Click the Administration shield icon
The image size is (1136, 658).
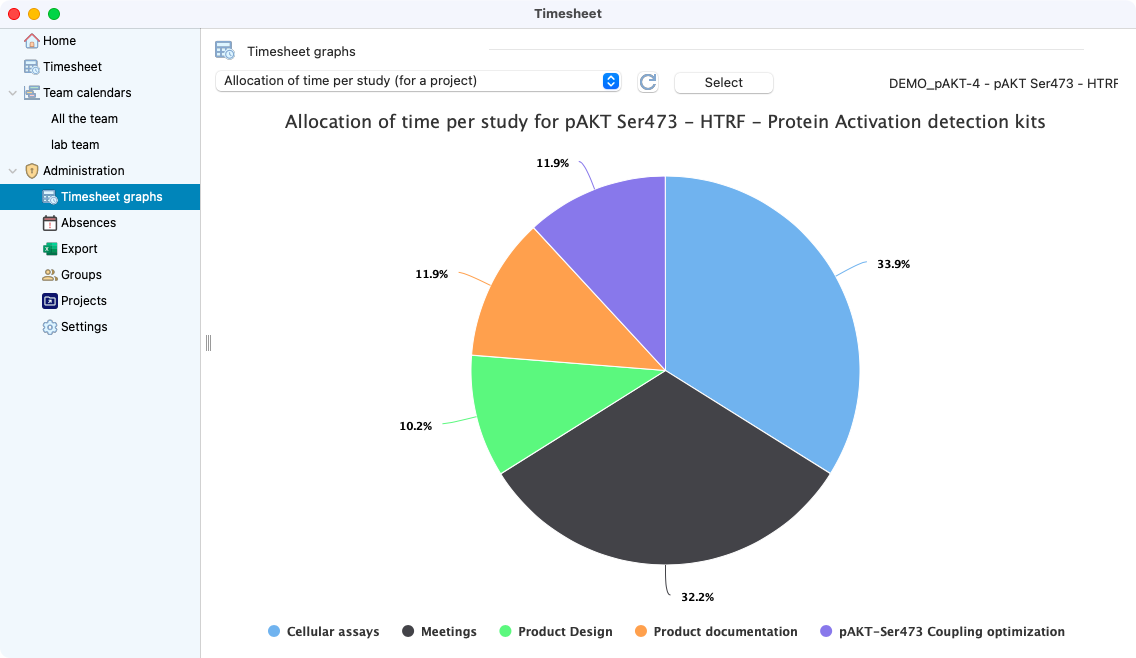(x=31, y=171)
